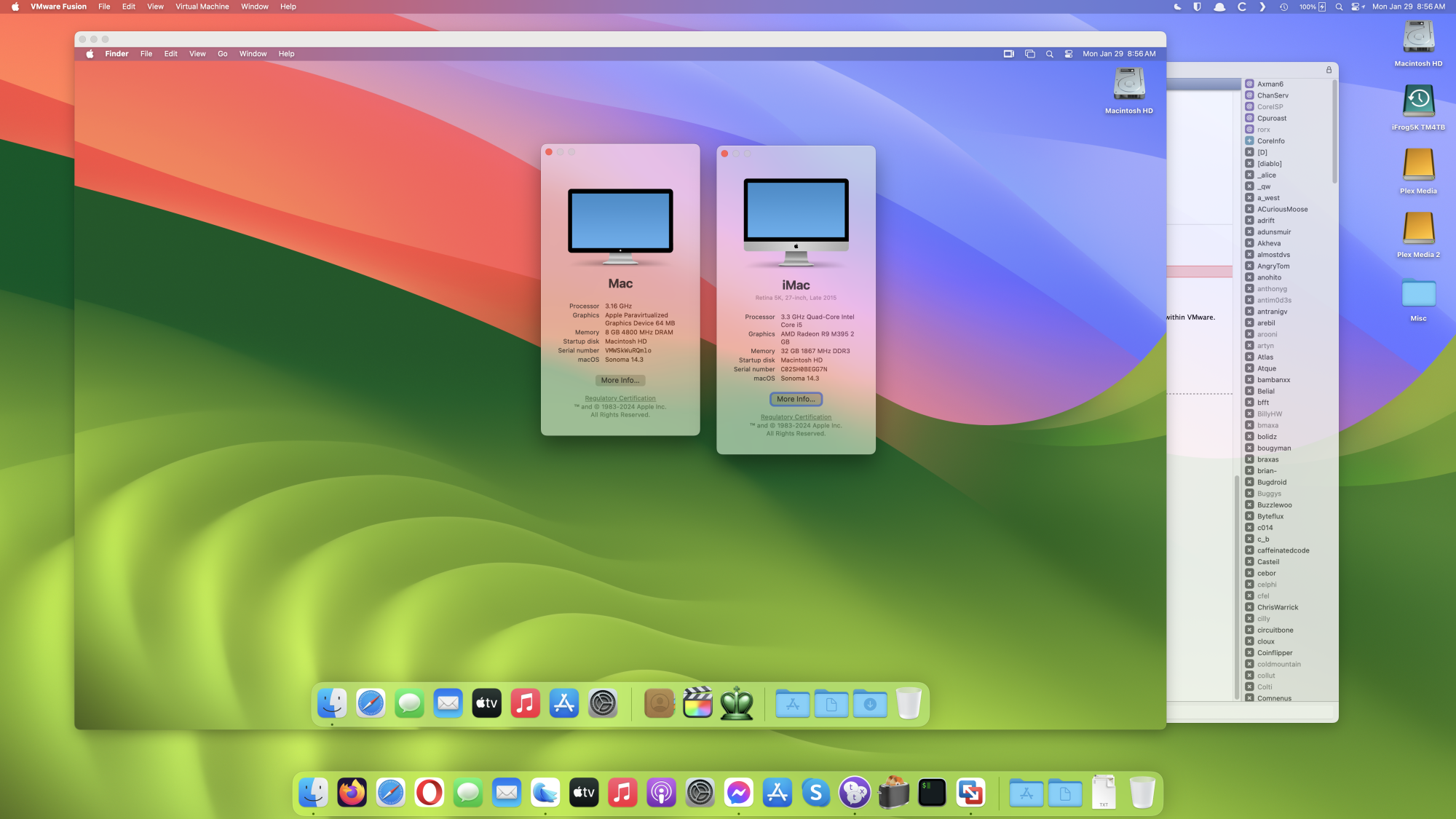Viewport: 1456px width, 819px height.
Task: Open host Control Center in the menu bar
Action: [1357, 7]
